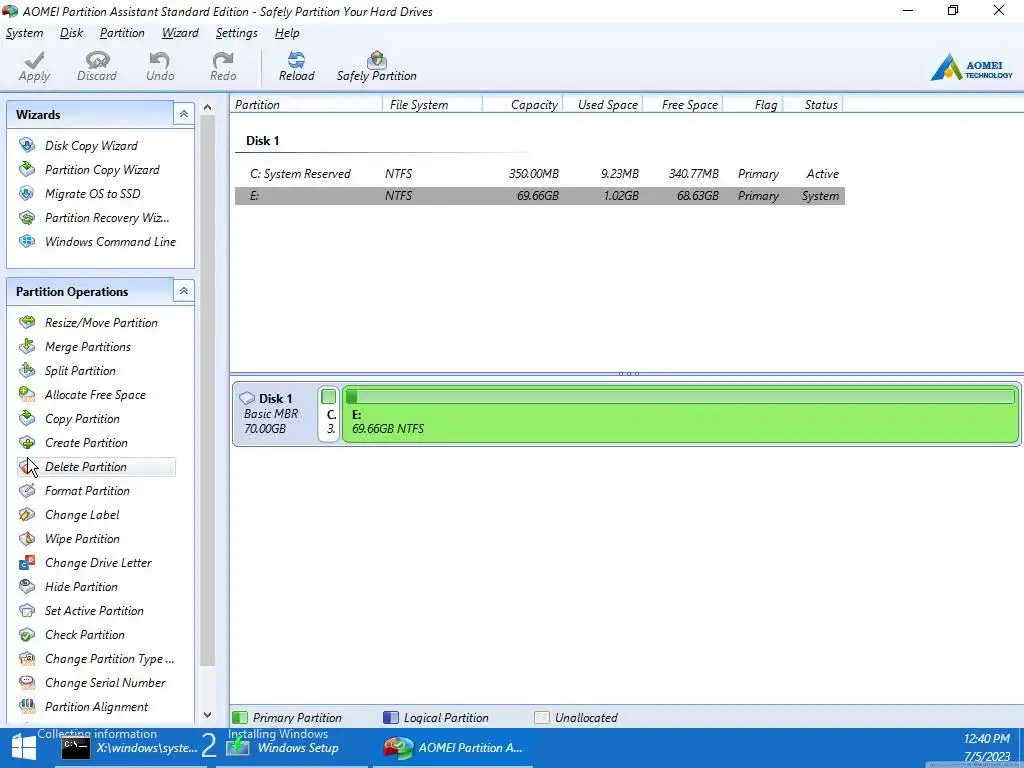Screen dimensions: 1024x768
Task: Open the Settings menu
Action: (236, 33)
